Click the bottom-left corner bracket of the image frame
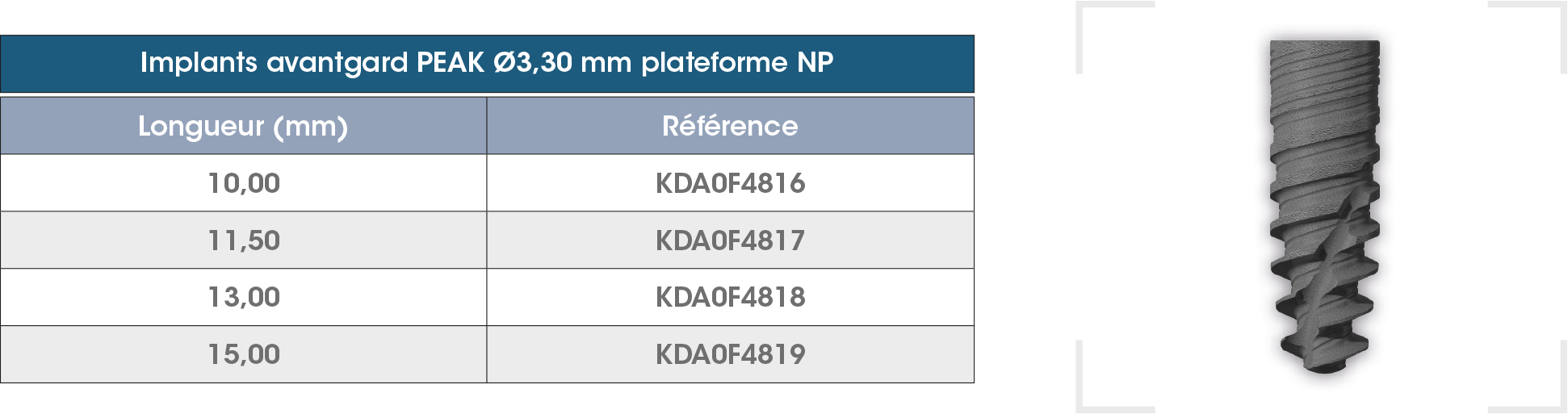The image size is (1568, 414). tap(1082, 405)
